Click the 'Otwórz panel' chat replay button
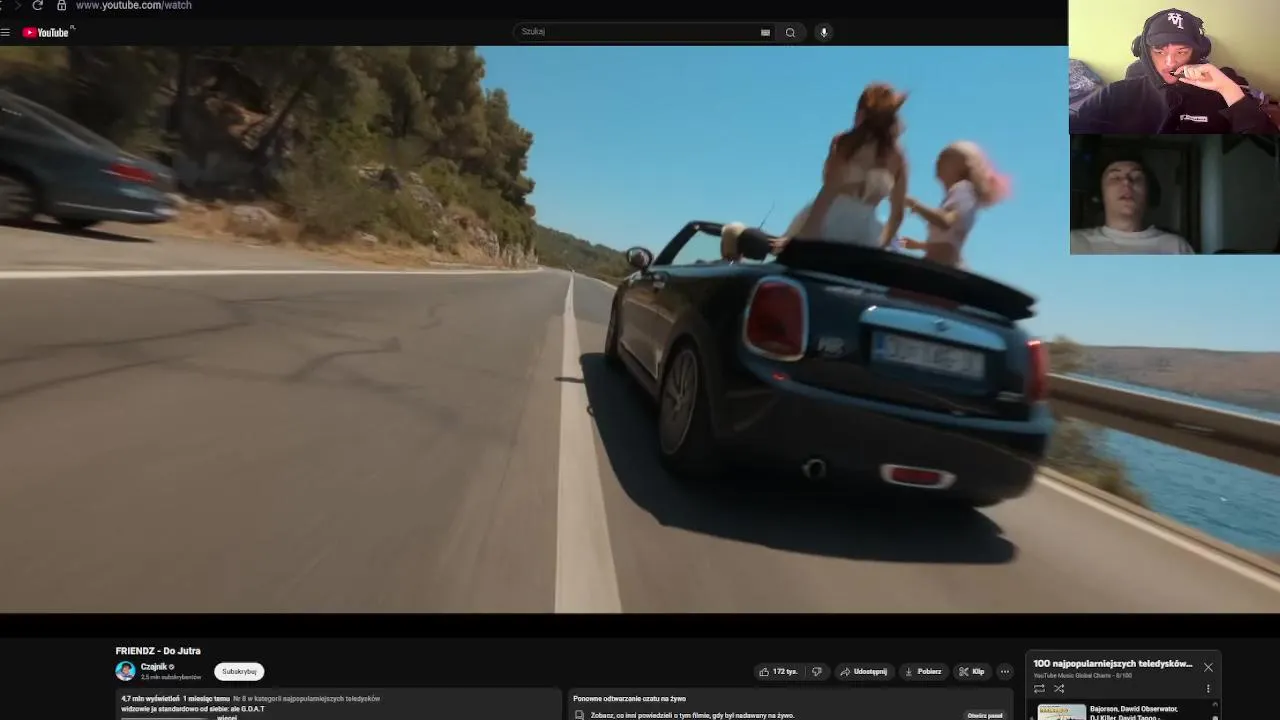 click(984, 715)
